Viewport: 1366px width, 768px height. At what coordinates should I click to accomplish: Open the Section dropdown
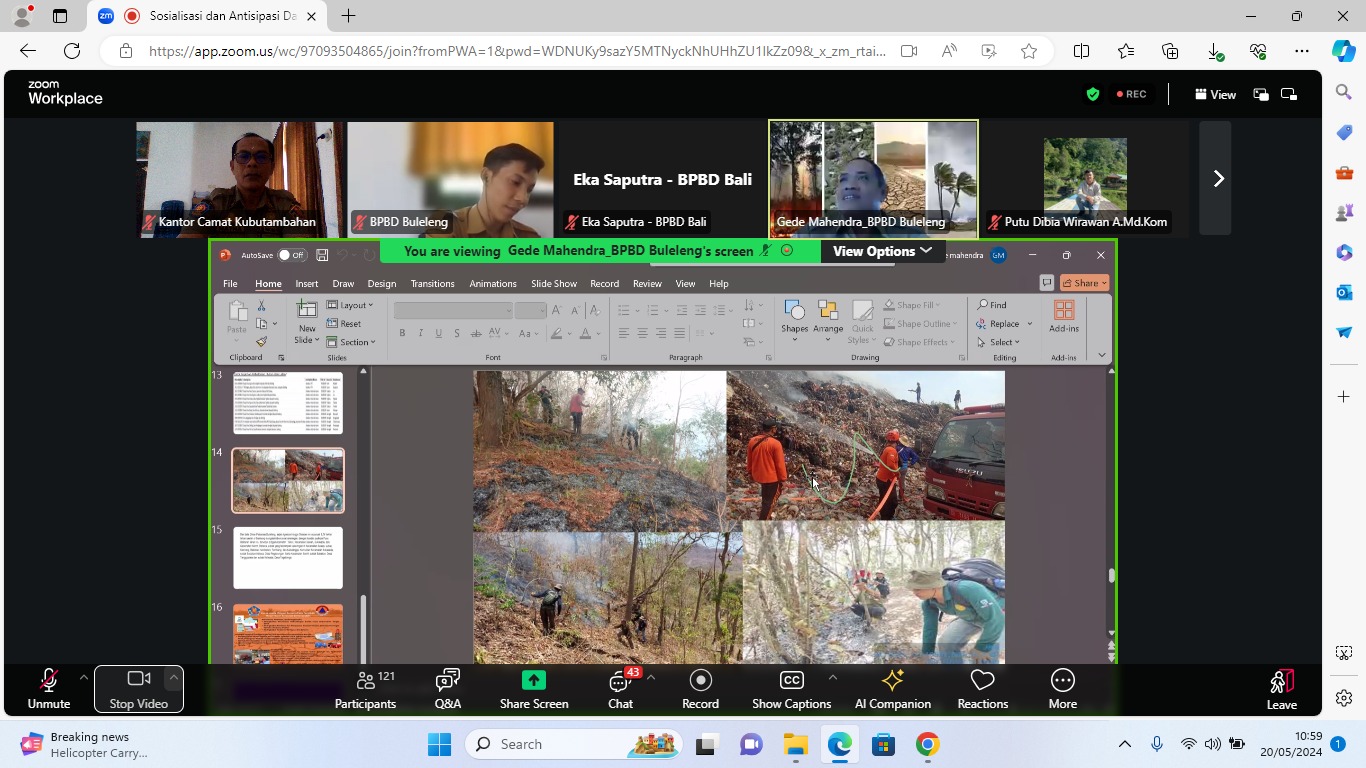pyautogui.click(x=351, y=342)
